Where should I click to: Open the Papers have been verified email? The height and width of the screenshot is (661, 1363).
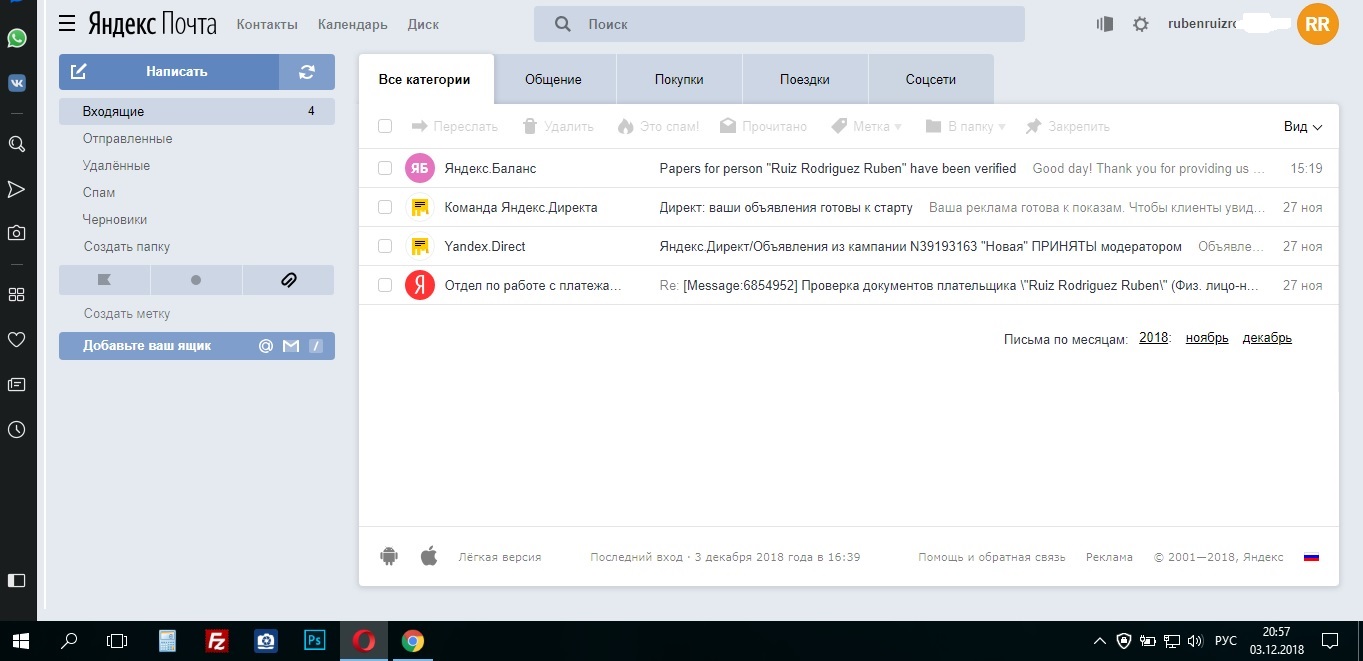[x=838, y=168]
